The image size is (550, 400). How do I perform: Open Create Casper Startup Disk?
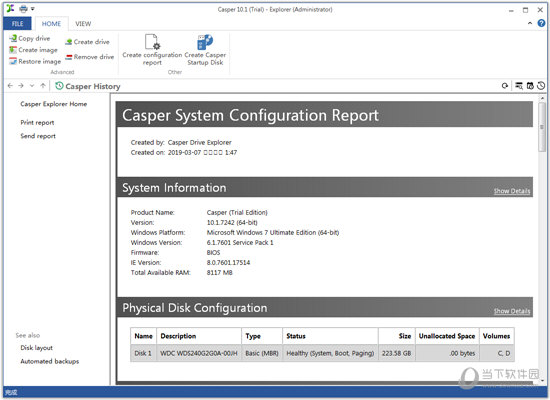[205, 50]
